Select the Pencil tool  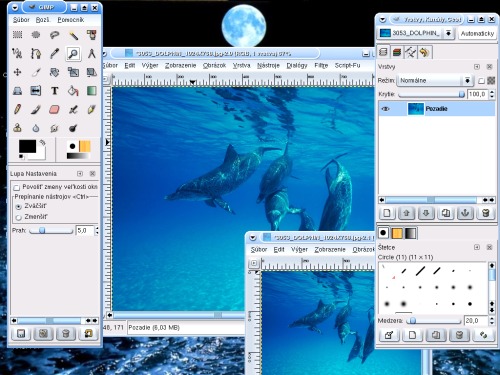tap(17, 109)
